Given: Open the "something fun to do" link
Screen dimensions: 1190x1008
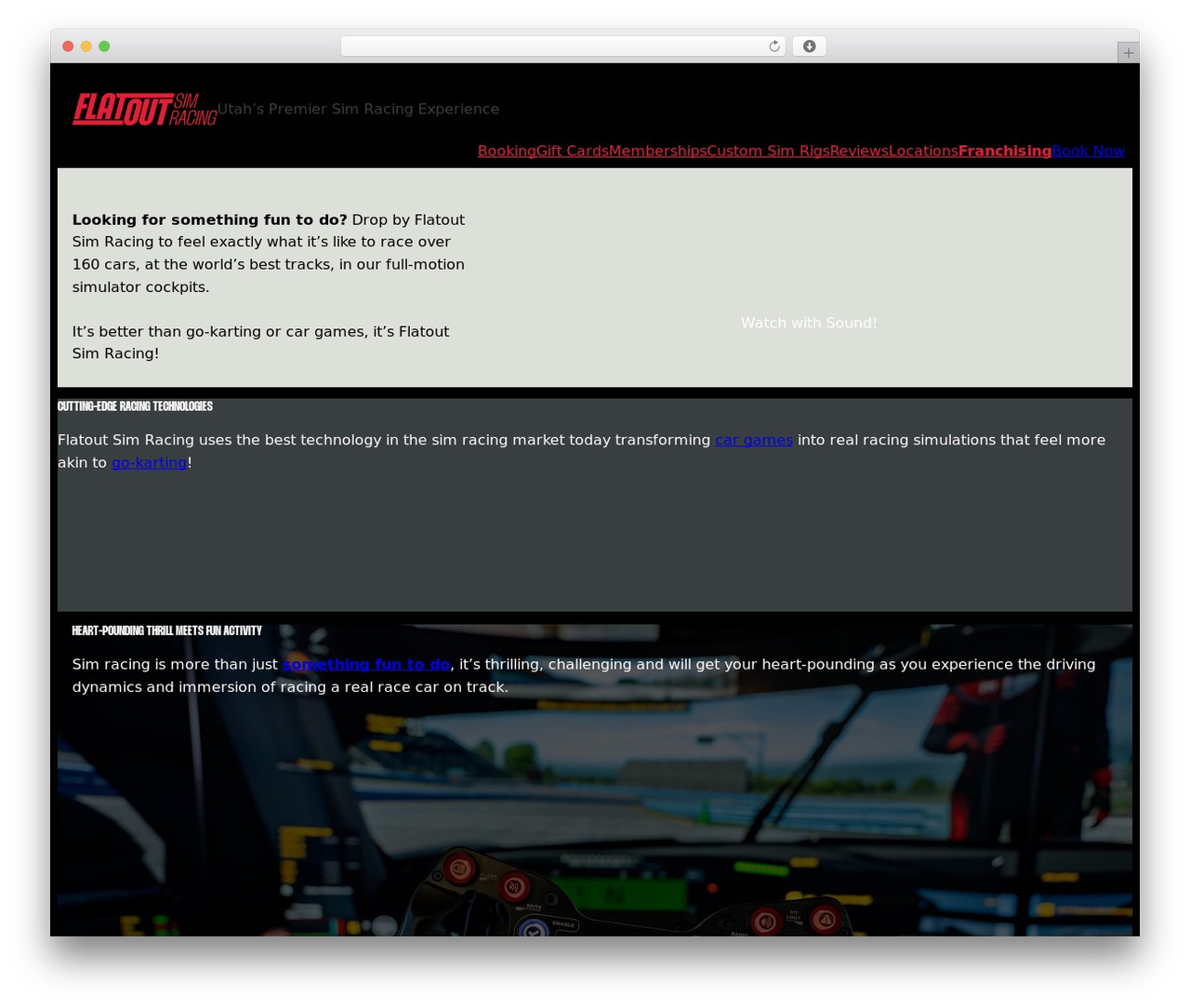Looking at the screenshot, I should 366,664.
